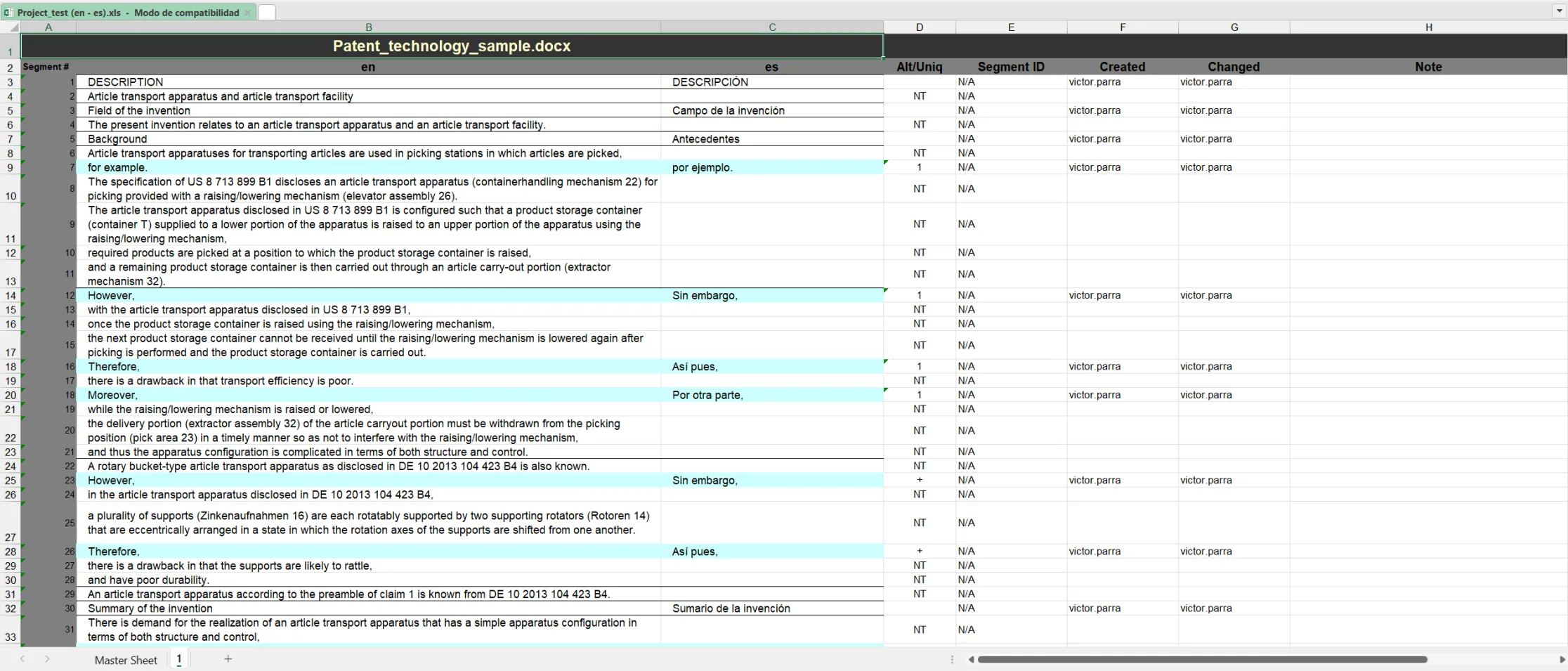The height and width of the screenshot is (671, 1568).
Task: Close the Project_test document tab
Action: (x=248, y=12)
